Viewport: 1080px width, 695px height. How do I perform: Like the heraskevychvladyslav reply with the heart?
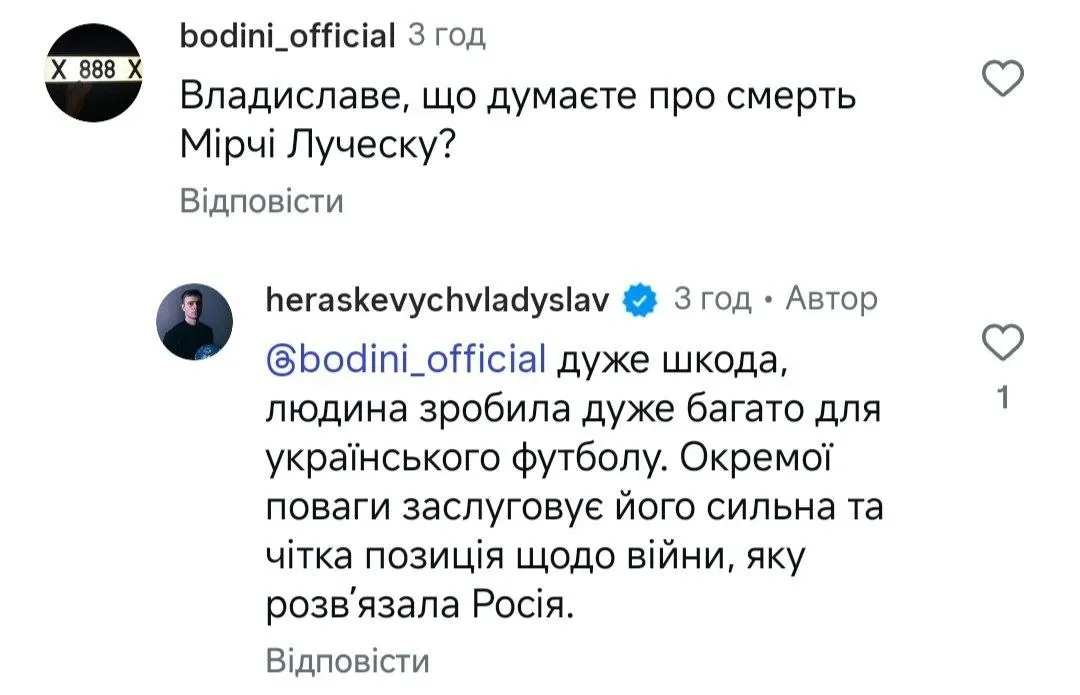tap(1004, 345)
